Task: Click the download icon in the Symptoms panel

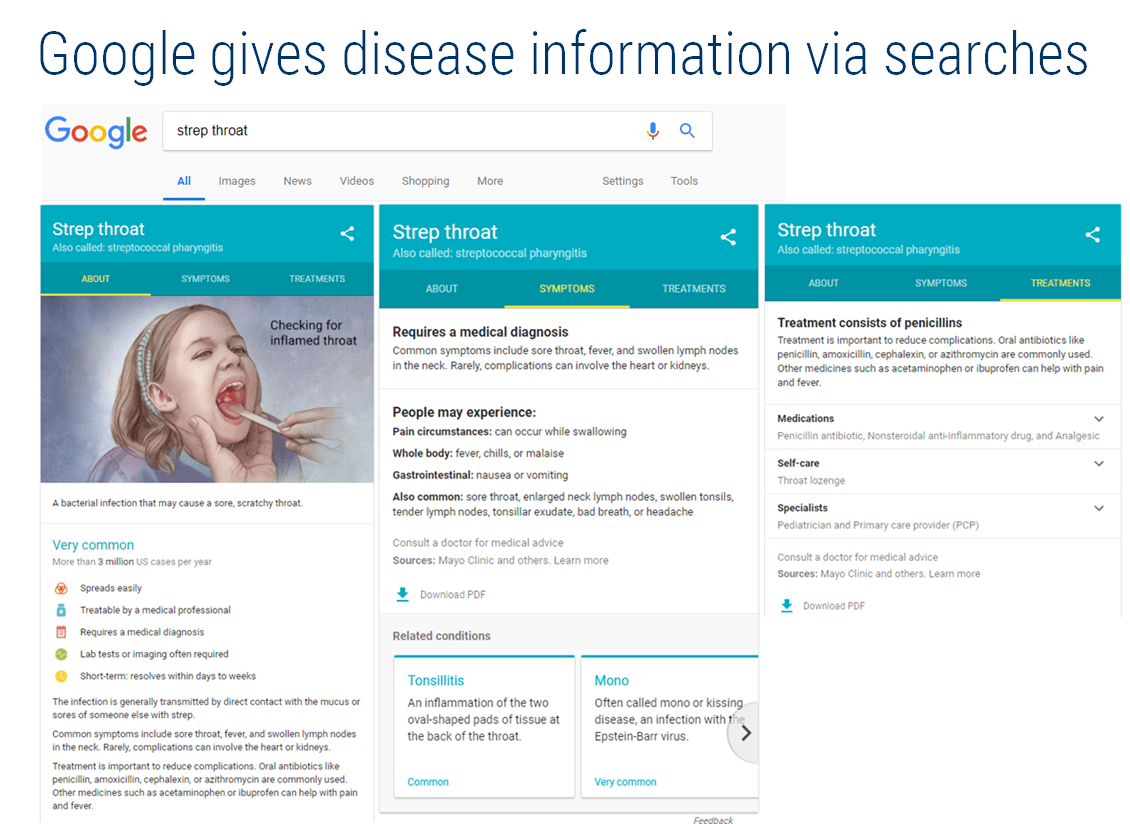Action: [403, 595]
